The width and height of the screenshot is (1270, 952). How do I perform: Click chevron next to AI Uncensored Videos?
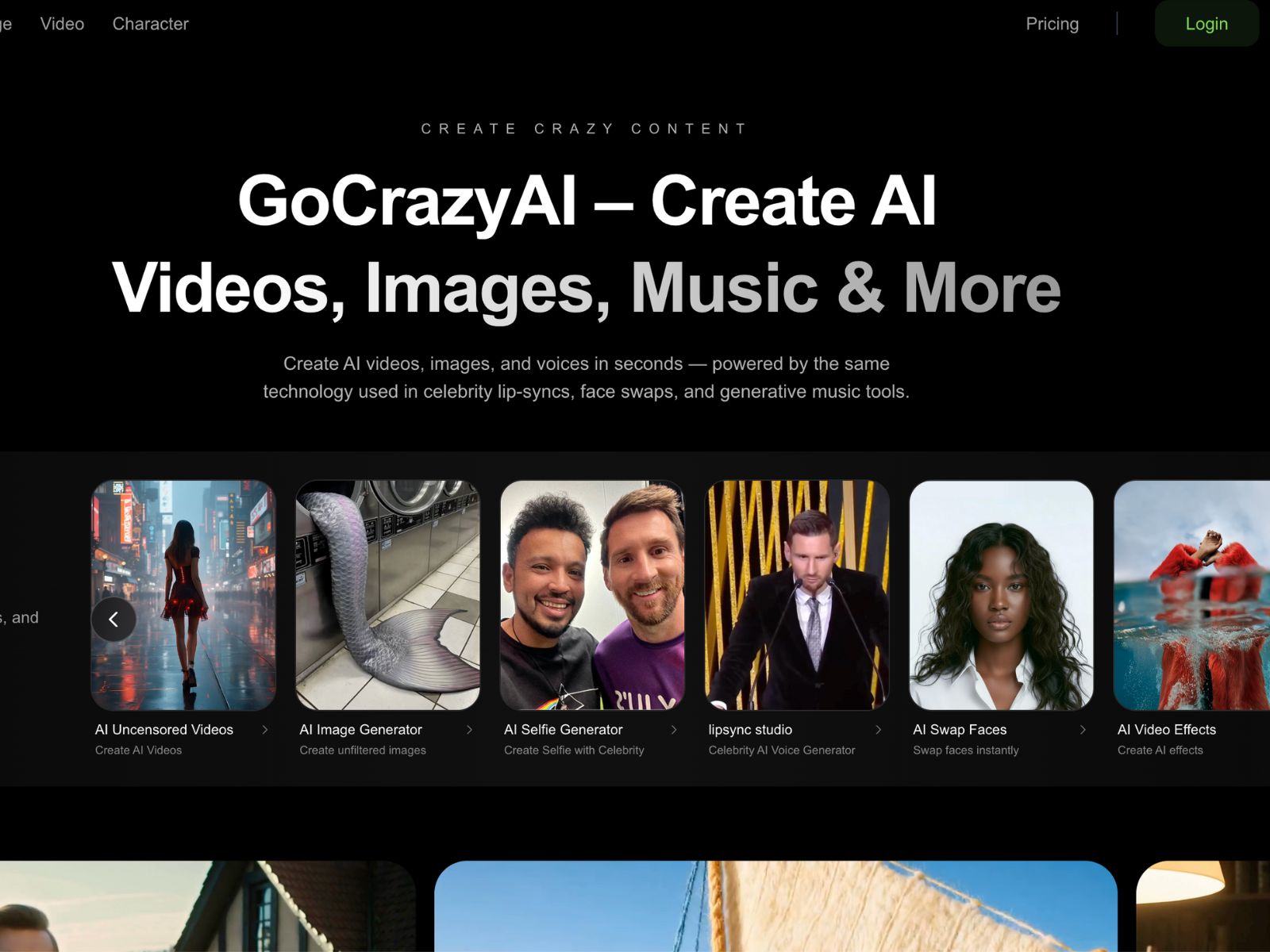[x=265, y=730]
